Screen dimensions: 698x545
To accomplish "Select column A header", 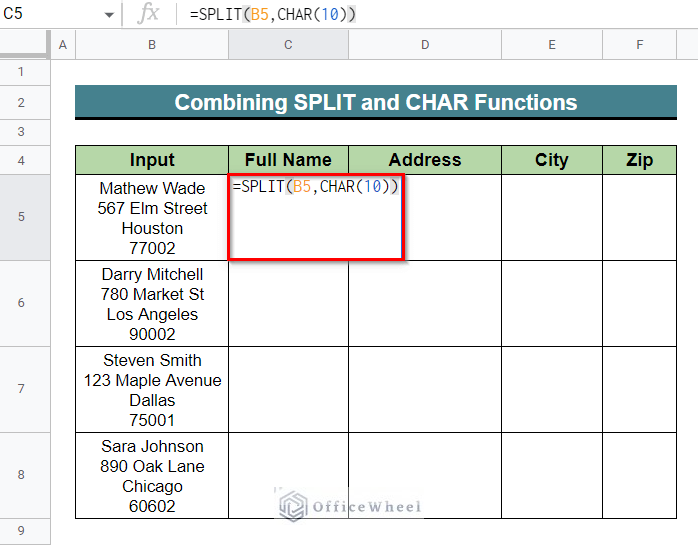I will [x=63, y=45].
